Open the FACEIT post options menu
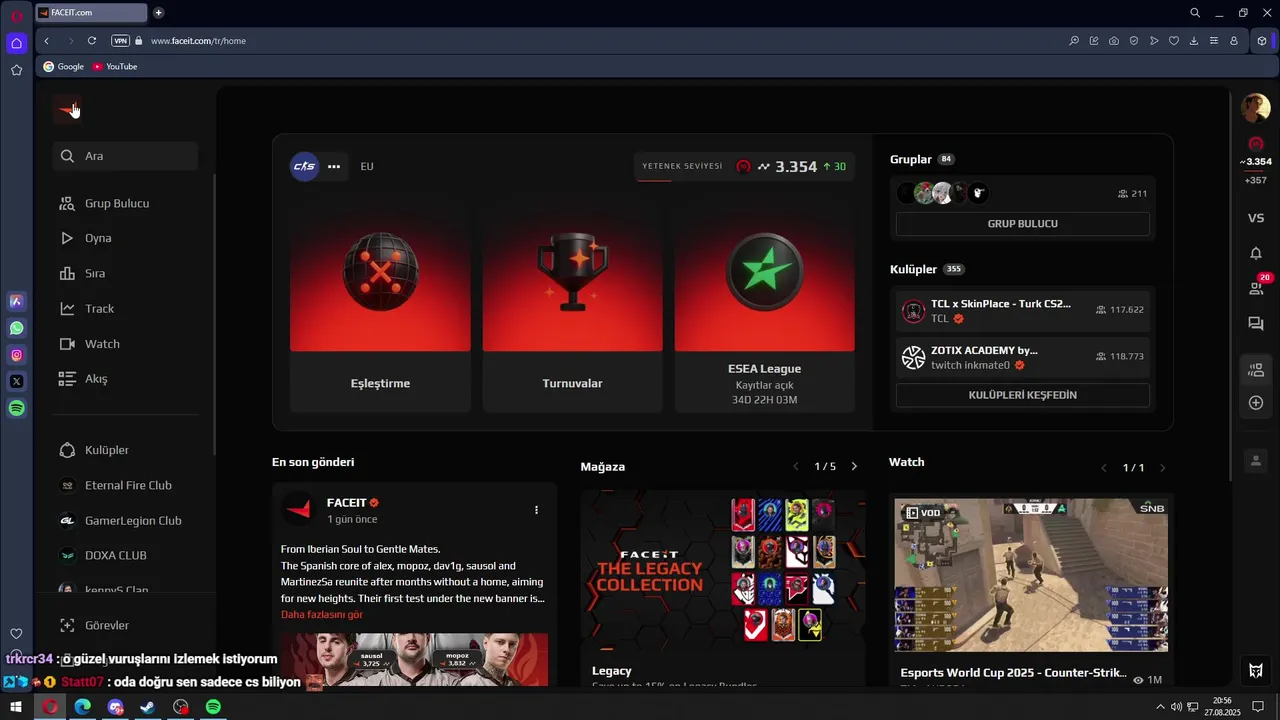The height and width of the screenshot is (720, 1280). point(536,510)
